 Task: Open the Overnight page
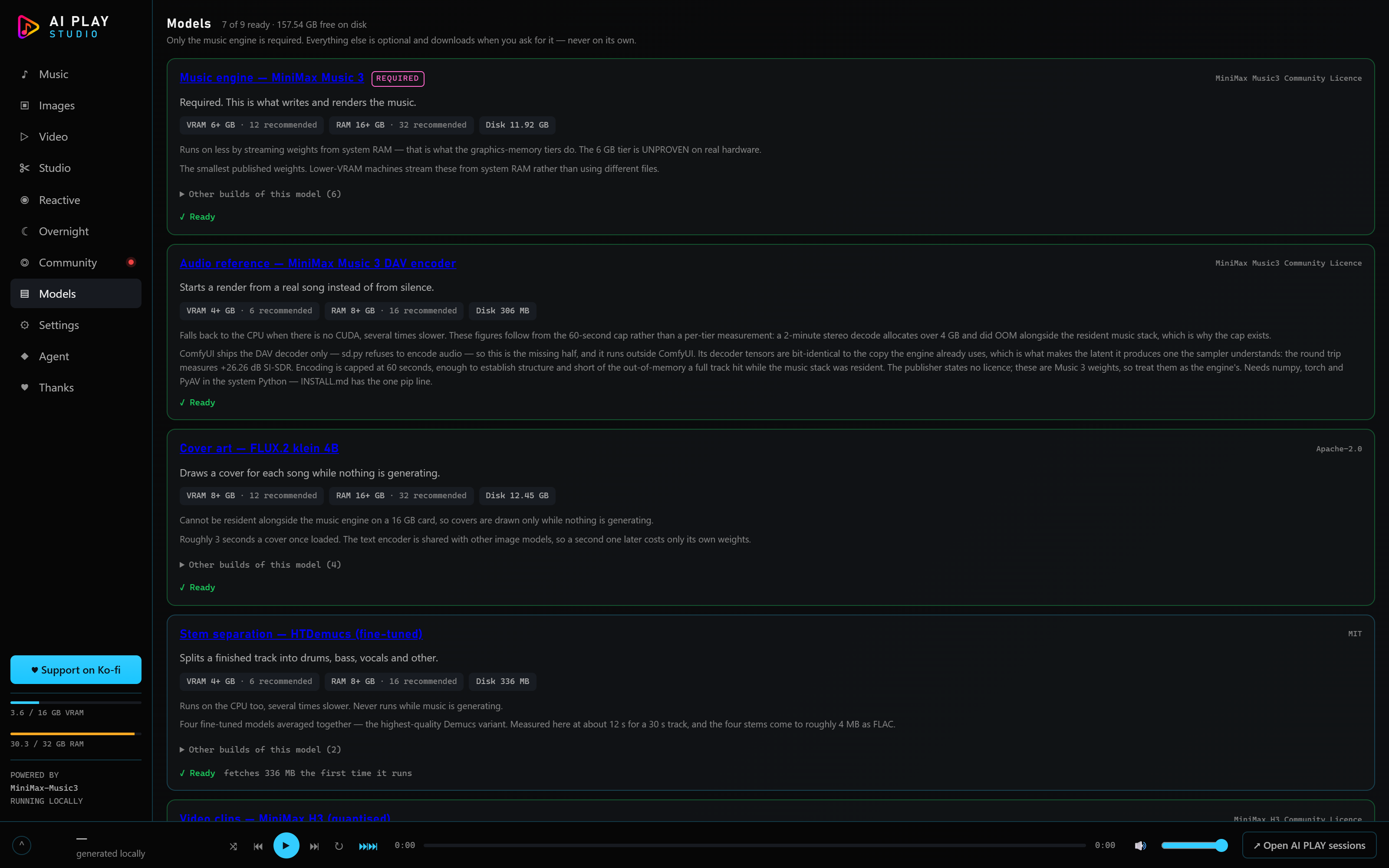click(76, 231)
